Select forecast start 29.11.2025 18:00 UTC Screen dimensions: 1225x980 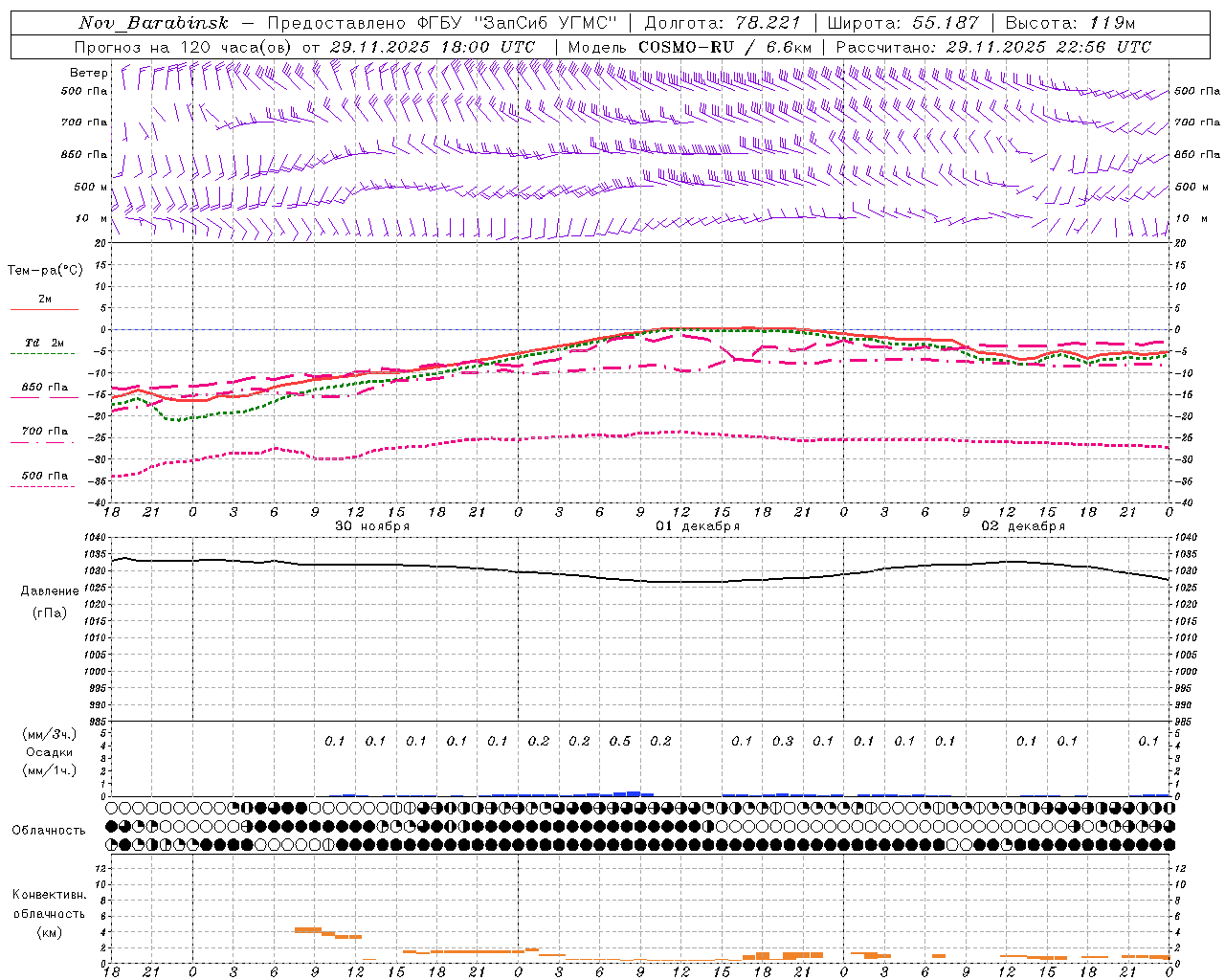433,47
